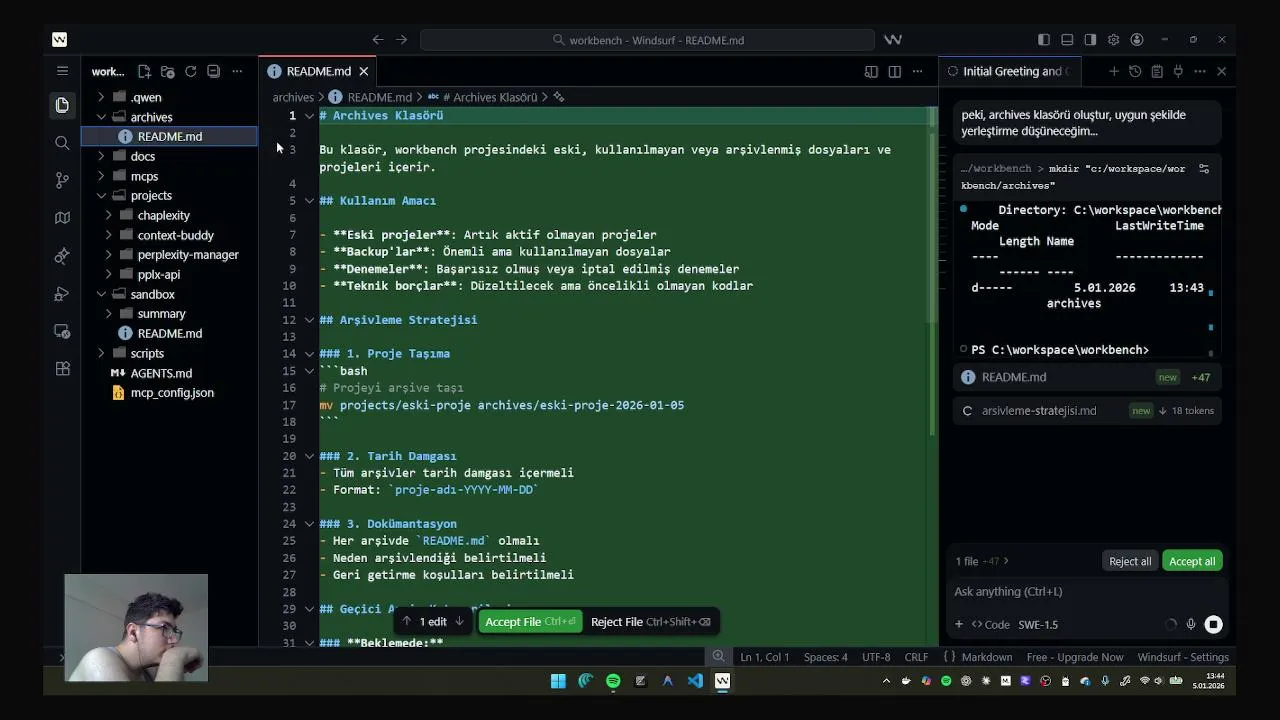Open Windsurf - Settings status item
The height and width of the screenshot is (720, 1280).
[x=1183, y=657]
